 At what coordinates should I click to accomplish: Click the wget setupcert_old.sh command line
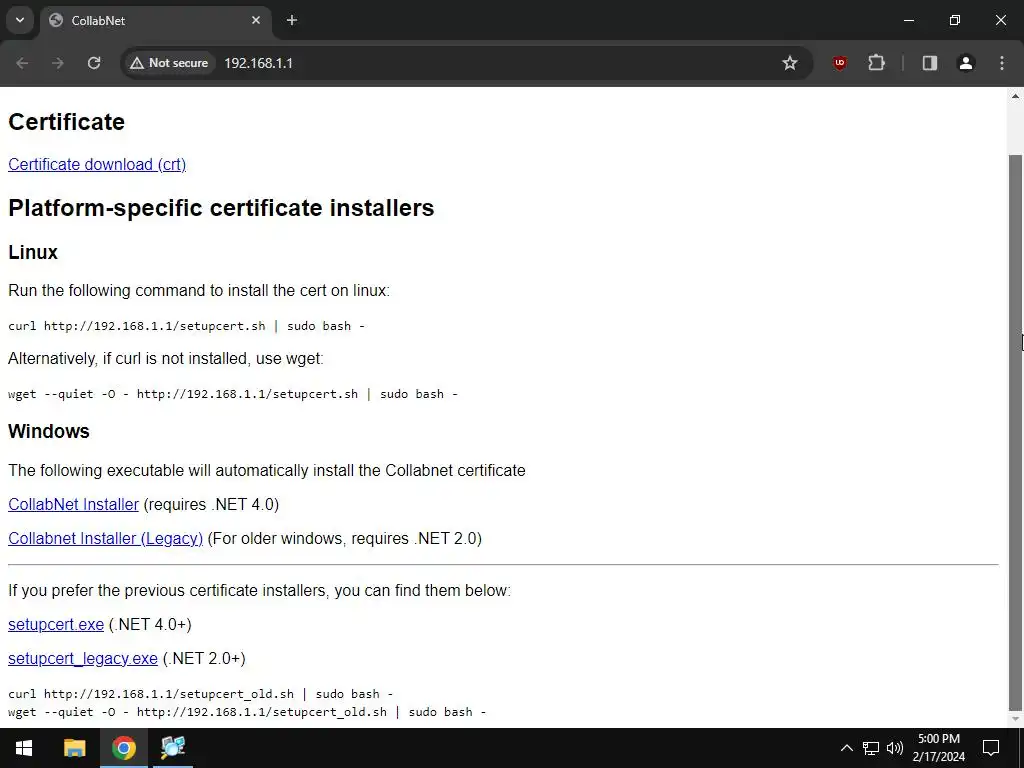tap(247, 712)
